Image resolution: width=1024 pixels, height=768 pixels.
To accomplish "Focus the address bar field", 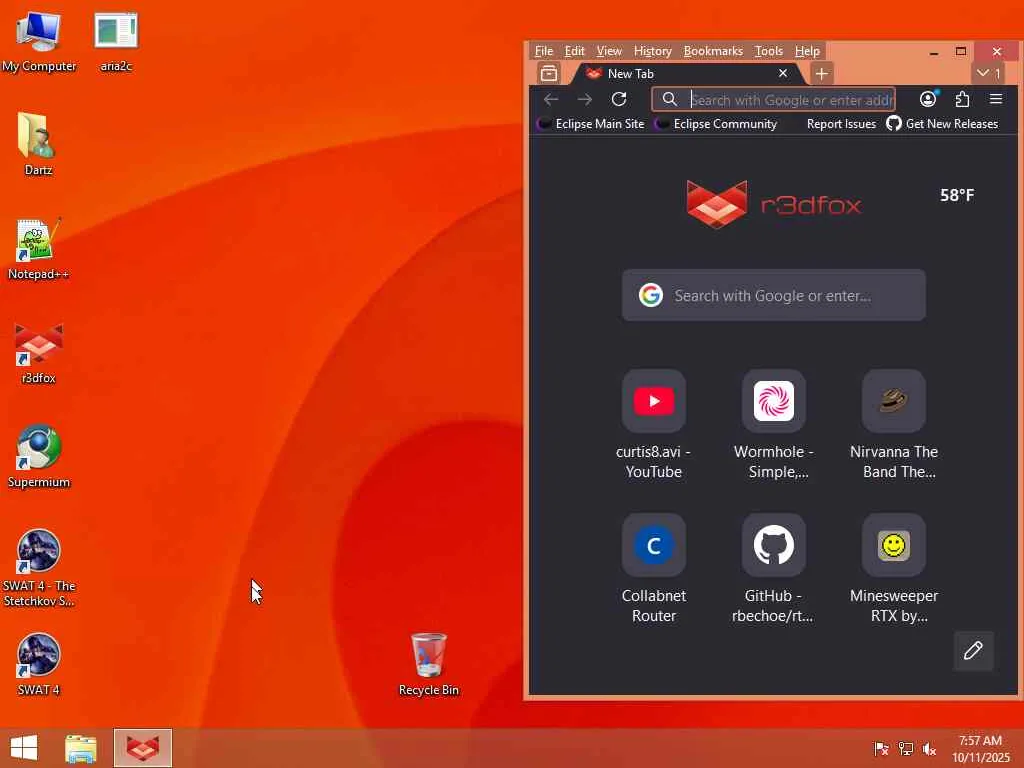I will point(773,99).
